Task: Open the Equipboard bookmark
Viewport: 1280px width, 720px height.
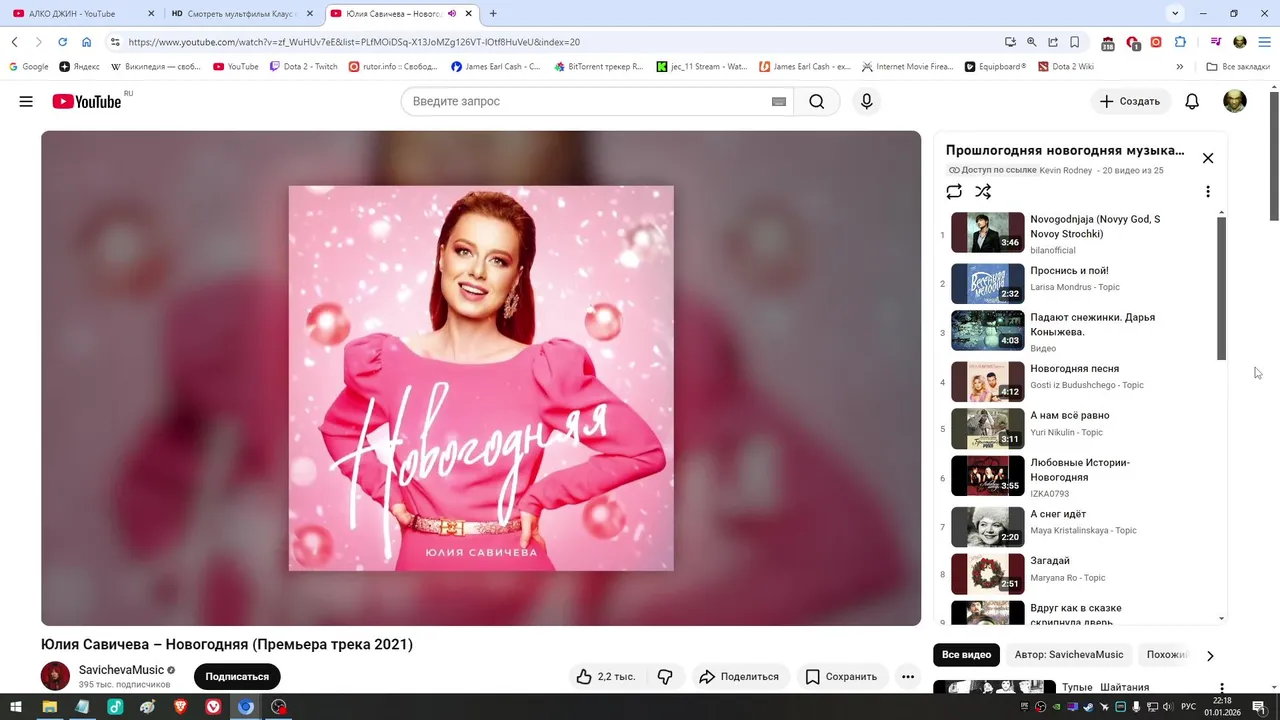Action: coord(996,67)
